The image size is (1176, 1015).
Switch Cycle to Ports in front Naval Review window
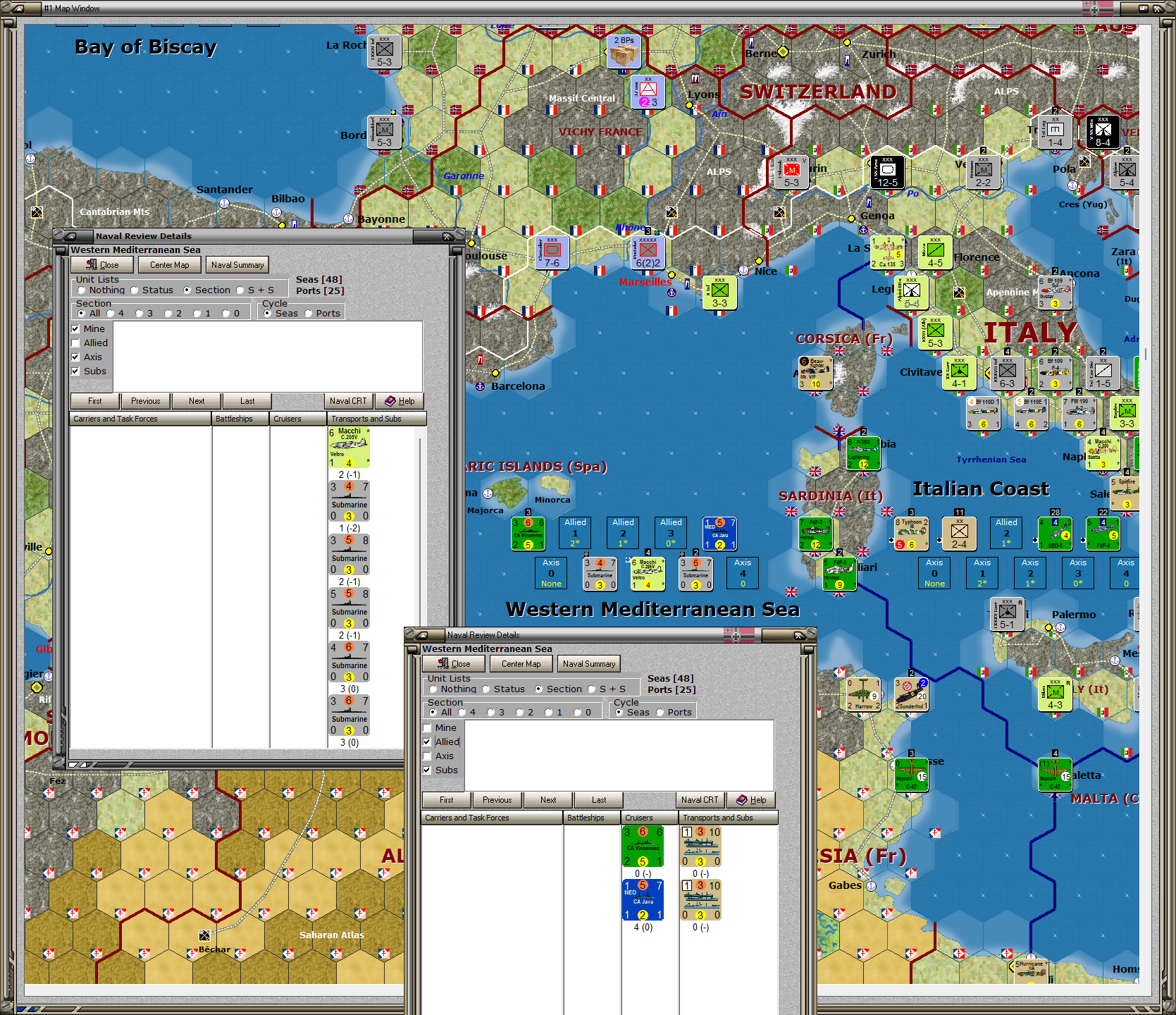coord(660,712)
